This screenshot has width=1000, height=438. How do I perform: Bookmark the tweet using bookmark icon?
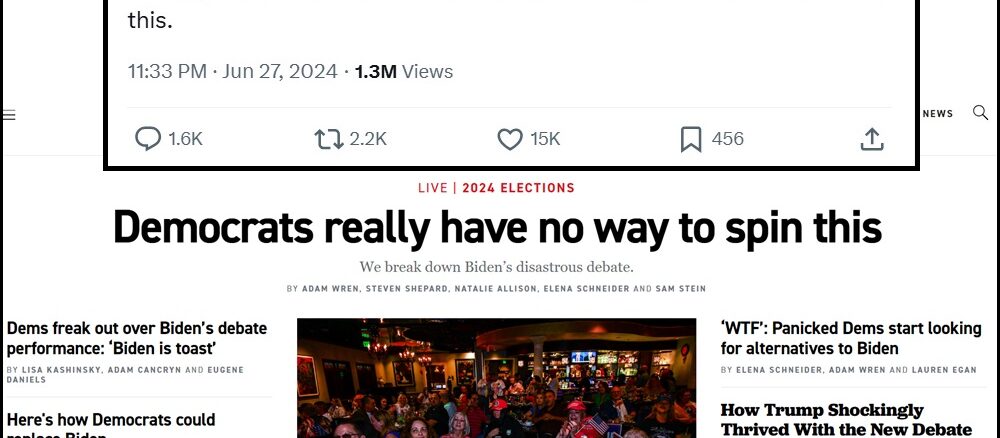pyautogui.click(x=691, y=139)
